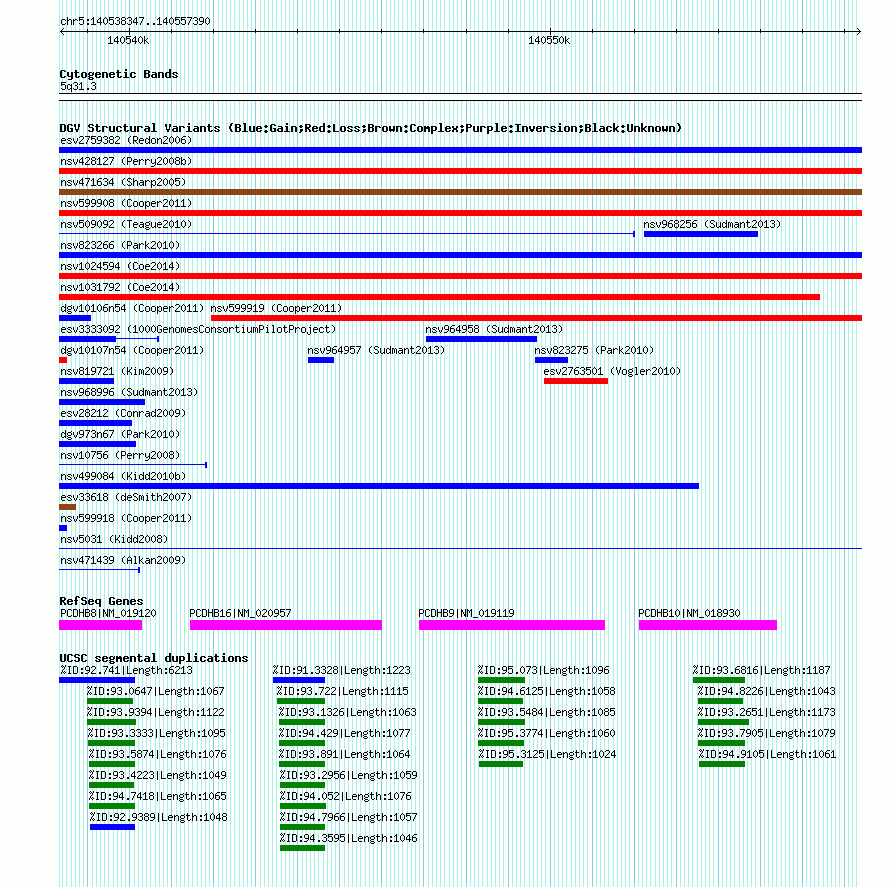Select nsv10756 (Perry2008) label
This screenshot has width=890, height=887.
120,455
